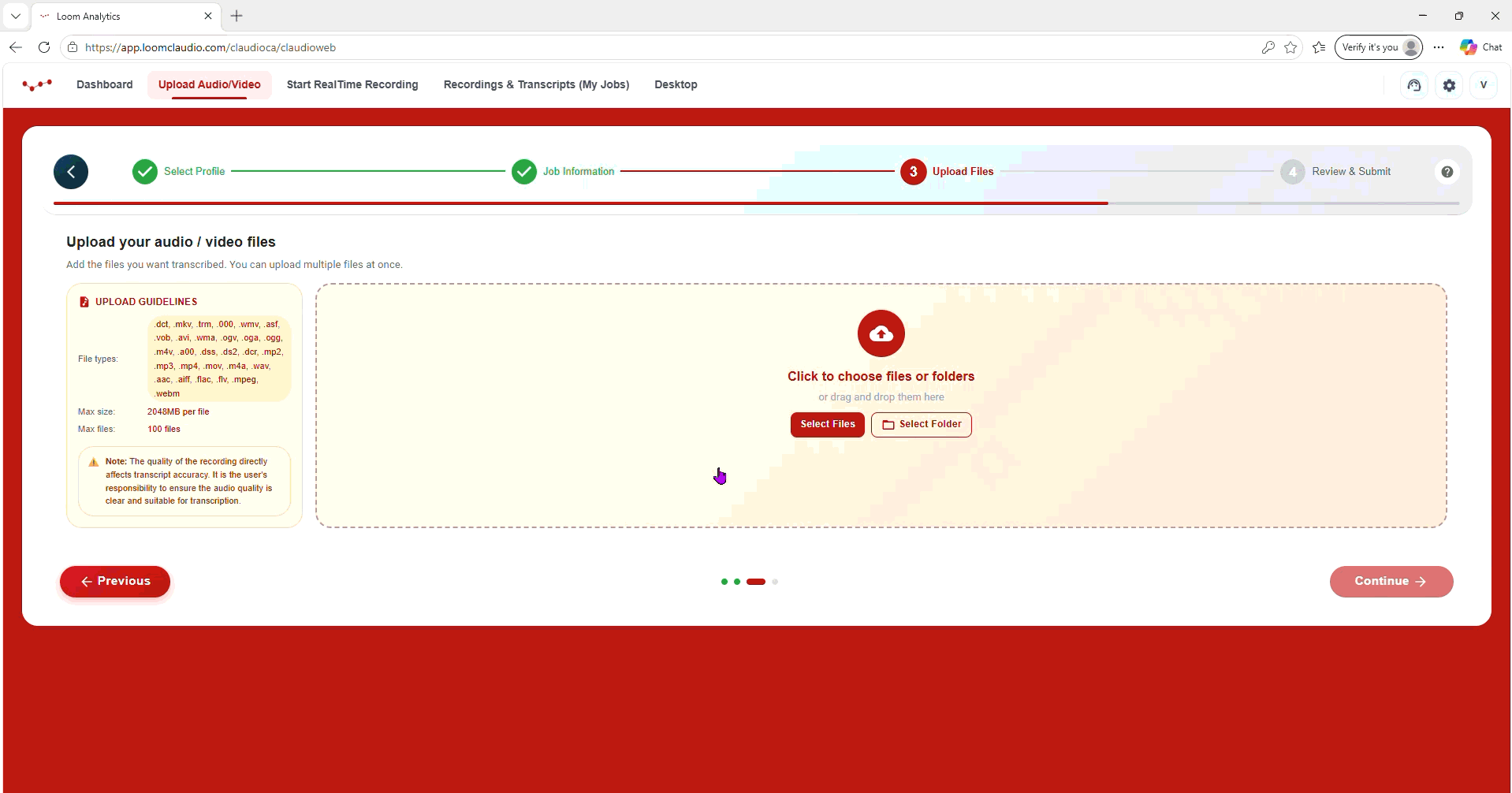Click the Upload Files step label
Screen dimensions: 1512x793
tap(963, 172)
